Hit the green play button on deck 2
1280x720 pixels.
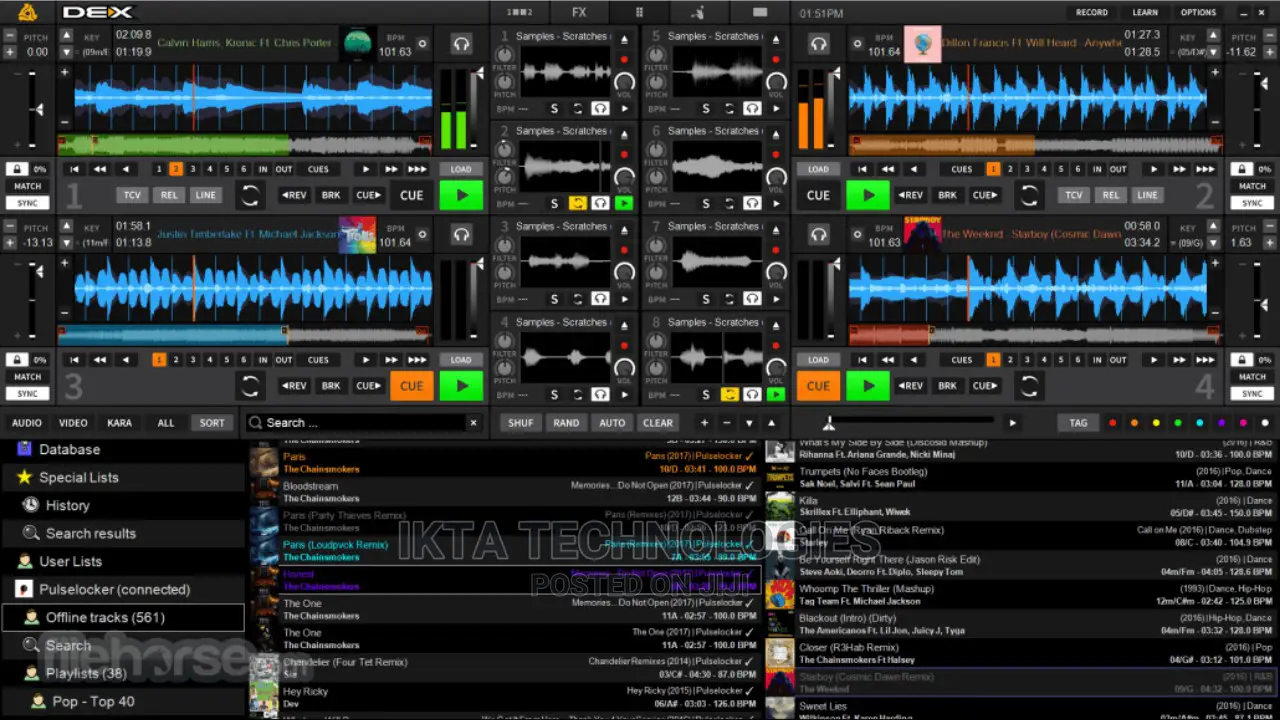tap(867, 195)
